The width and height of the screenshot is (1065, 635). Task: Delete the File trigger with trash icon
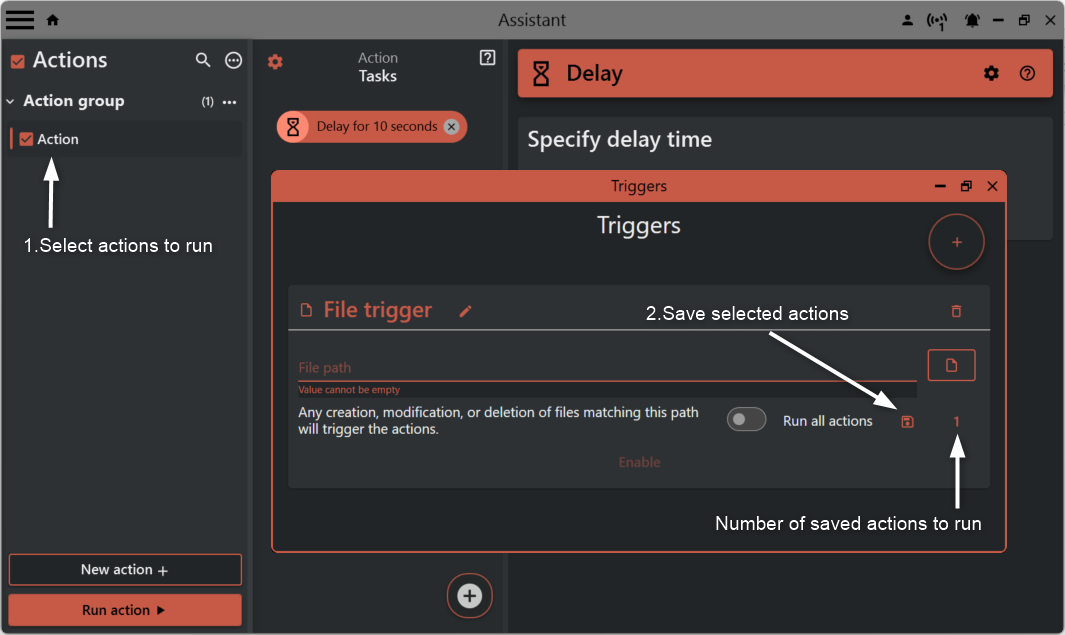coord(955,311)
